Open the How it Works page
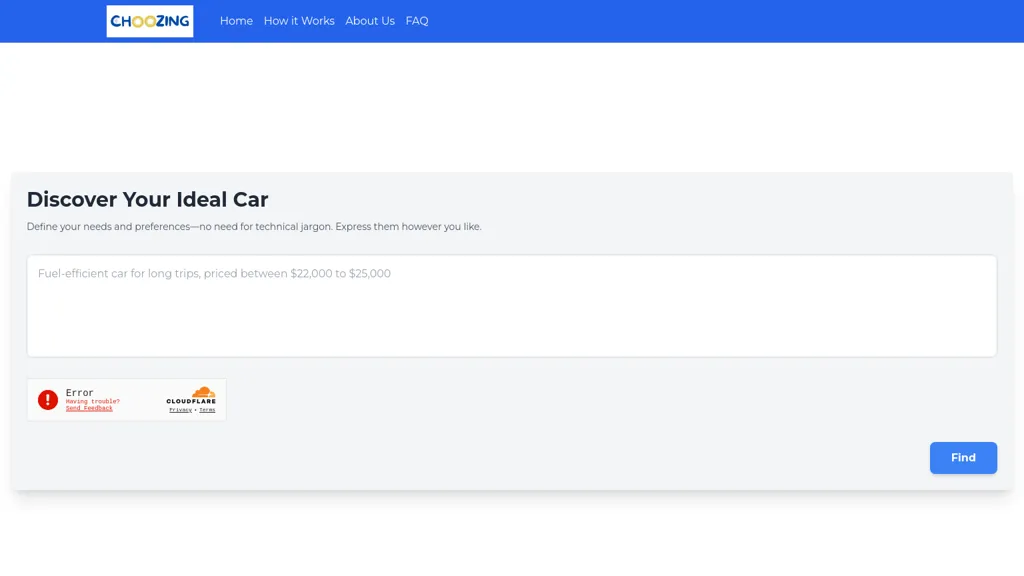Screen dimensions: 1024x576 coord(299,21)
